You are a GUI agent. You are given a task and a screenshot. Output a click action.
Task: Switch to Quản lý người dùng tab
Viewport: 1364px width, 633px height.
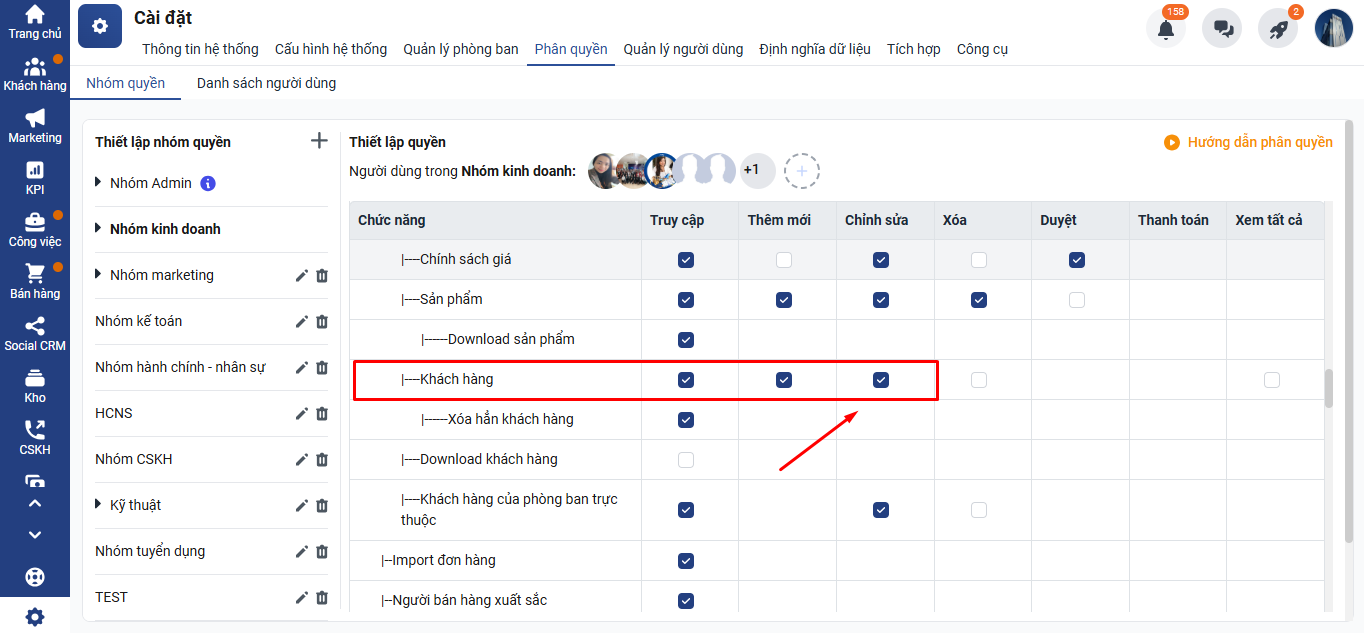683,49
